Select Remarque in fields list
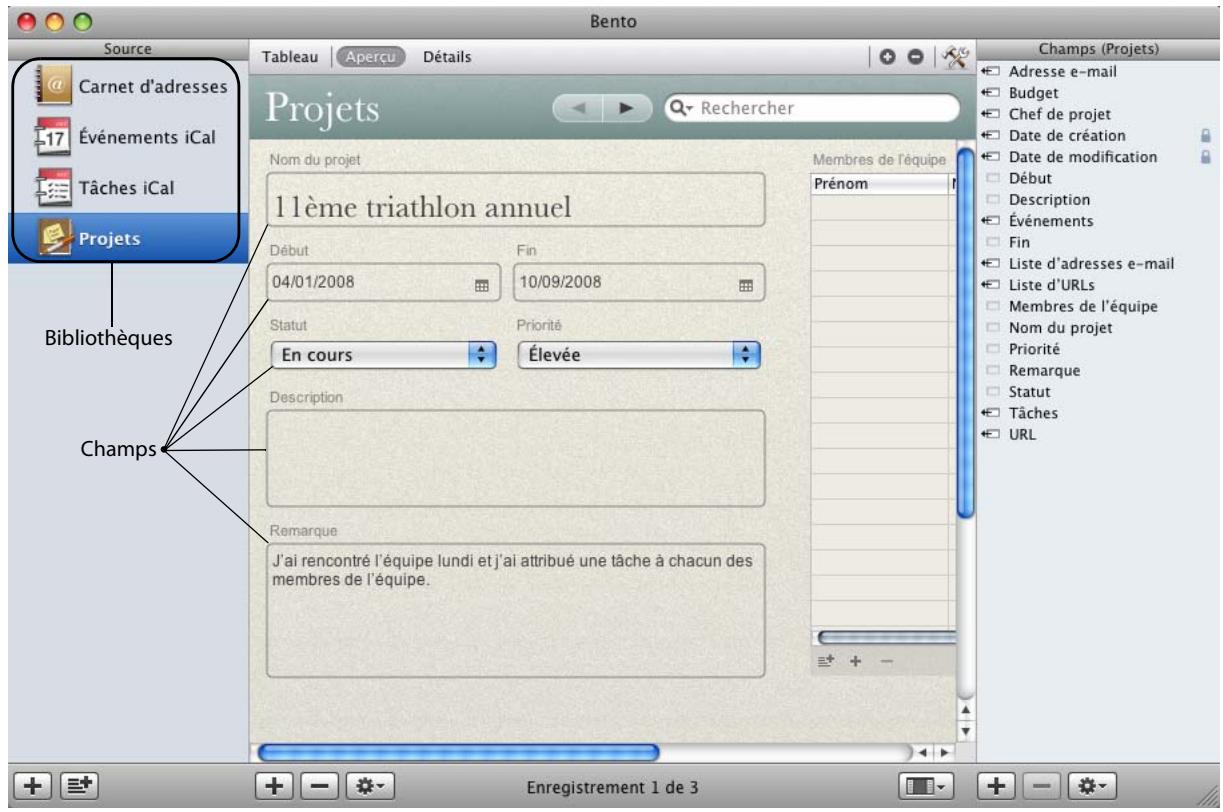1223x812 pixels. [1043, 371]
